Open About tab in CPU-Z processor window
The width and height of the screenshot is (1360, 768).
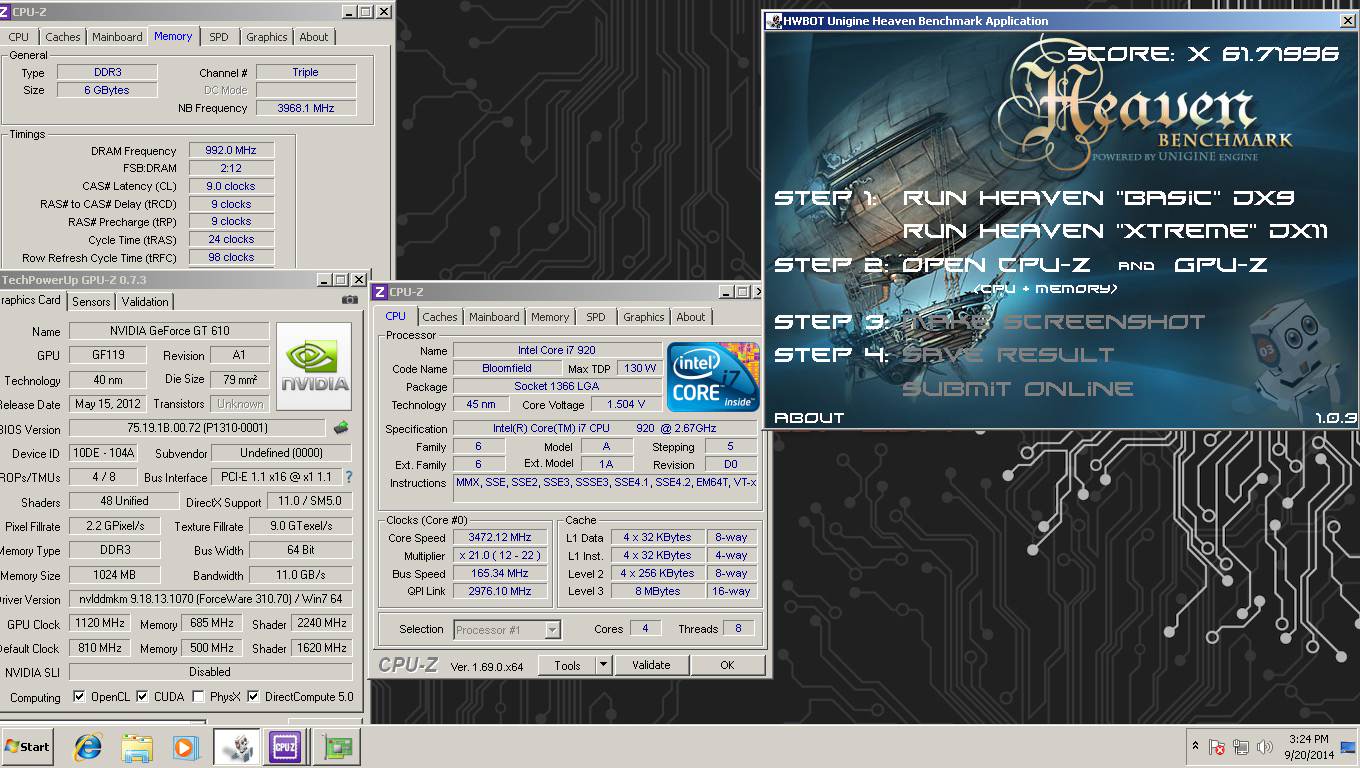click(691, 317)
